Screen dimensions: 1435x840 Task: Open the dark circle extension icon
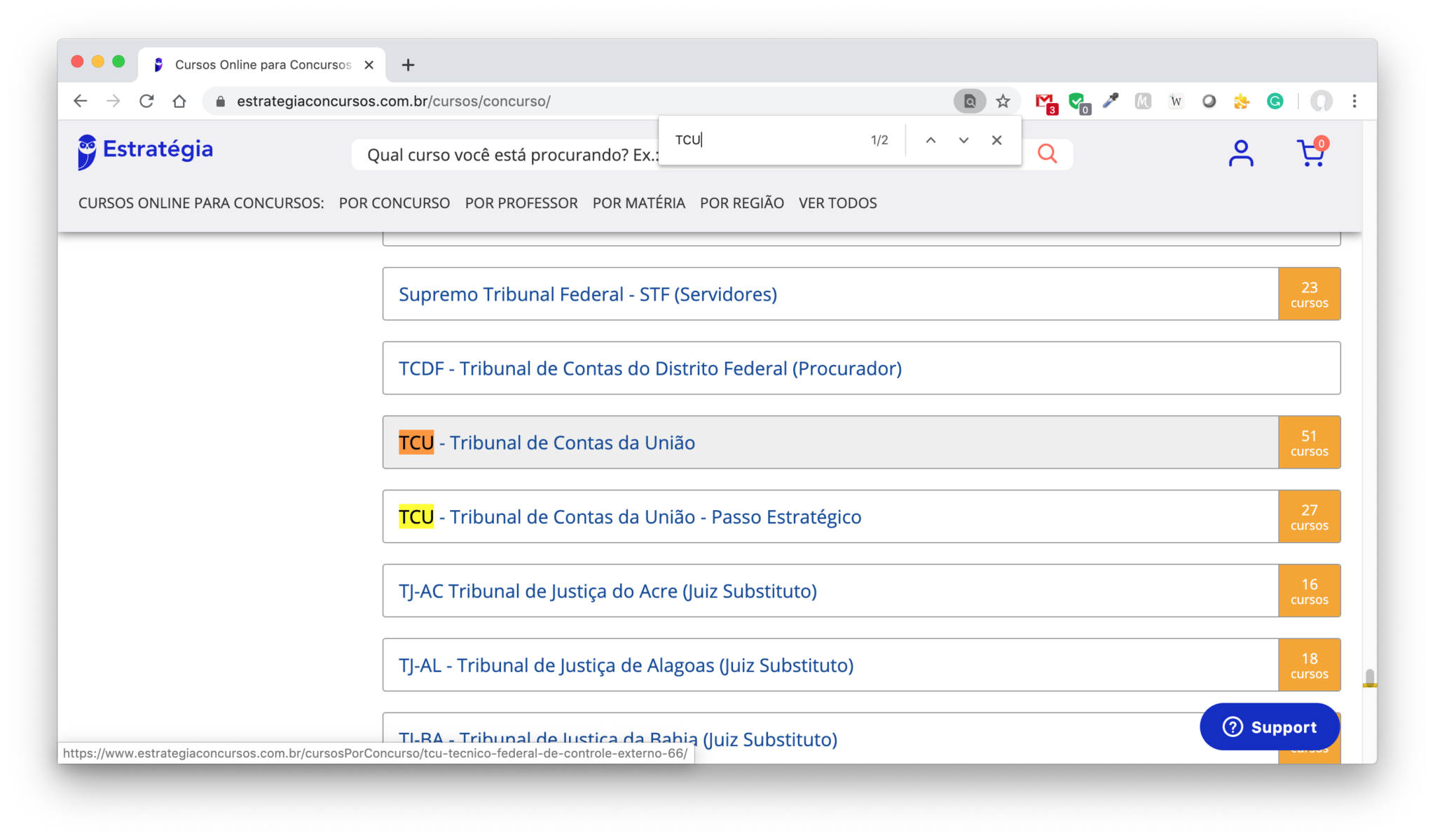1209,101
